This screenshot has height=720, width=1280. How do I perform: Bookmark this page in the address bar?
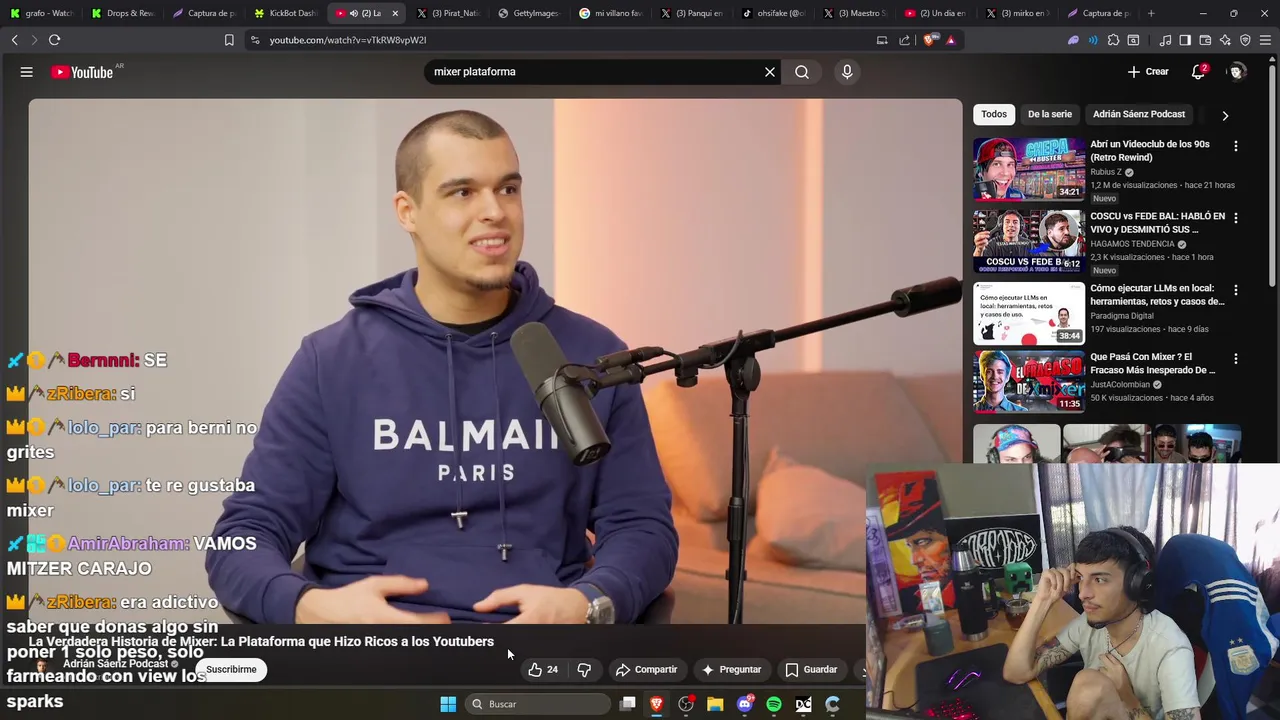click(229, 40)
